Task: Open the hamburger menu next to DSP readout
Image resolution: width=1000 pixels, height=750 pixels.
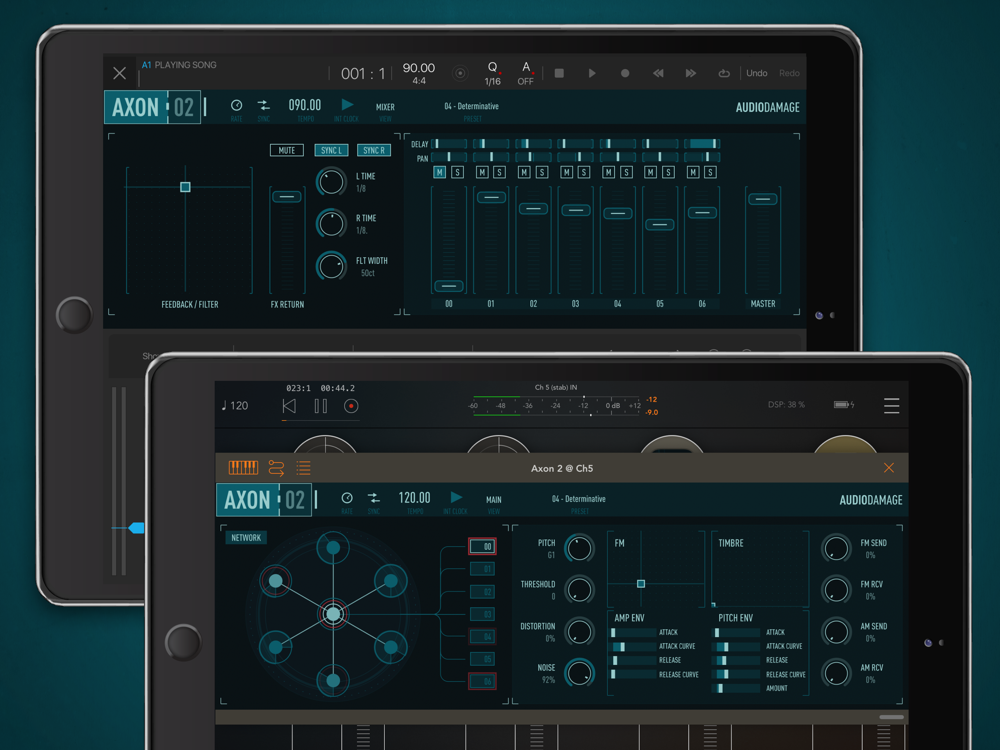Action: [892, 406]
